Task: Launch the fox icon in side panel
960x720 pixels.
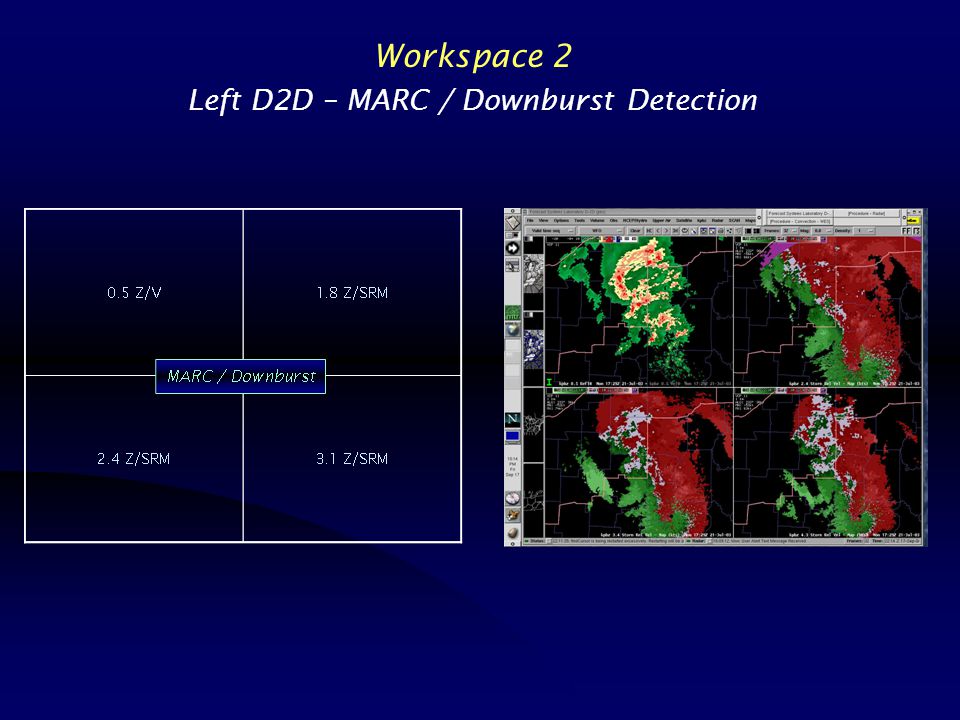Action: [x=512, y=516]
